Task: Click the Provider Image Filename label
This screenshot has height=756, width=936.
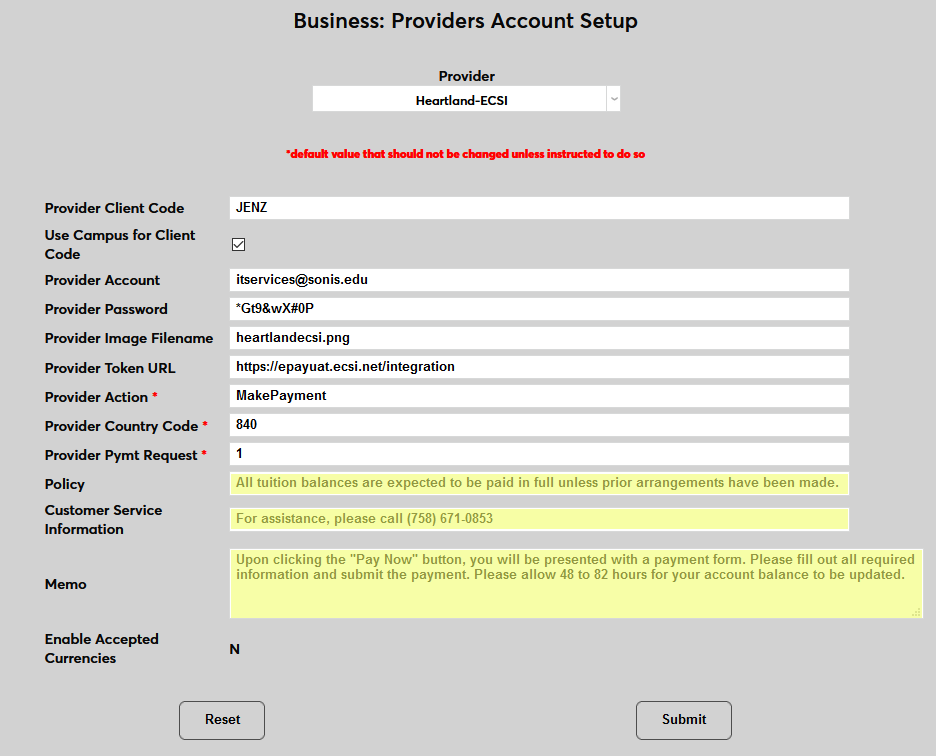Action: point(128,339)
